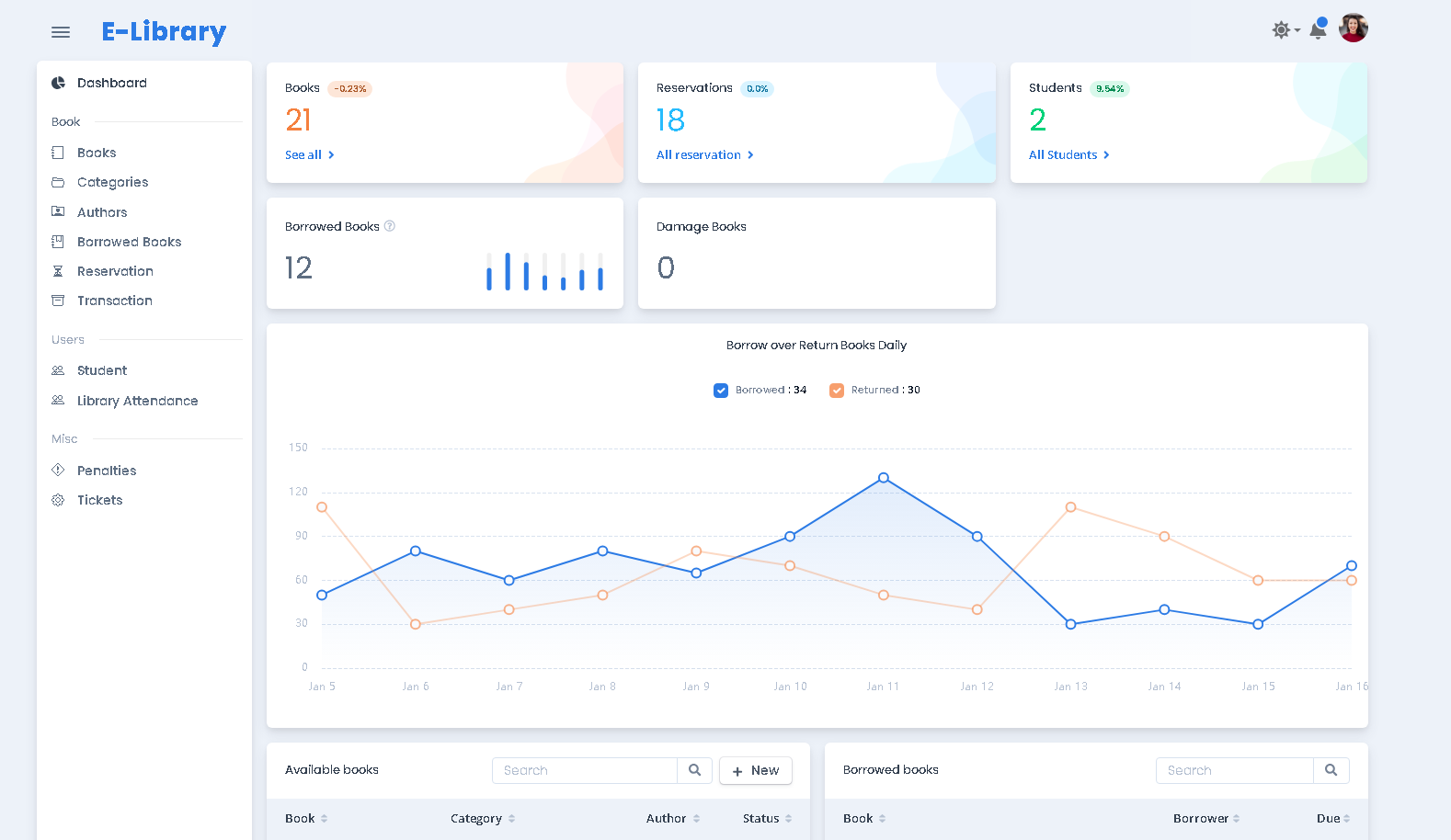Click the -0.23% Books badge

tap(350, 89)
